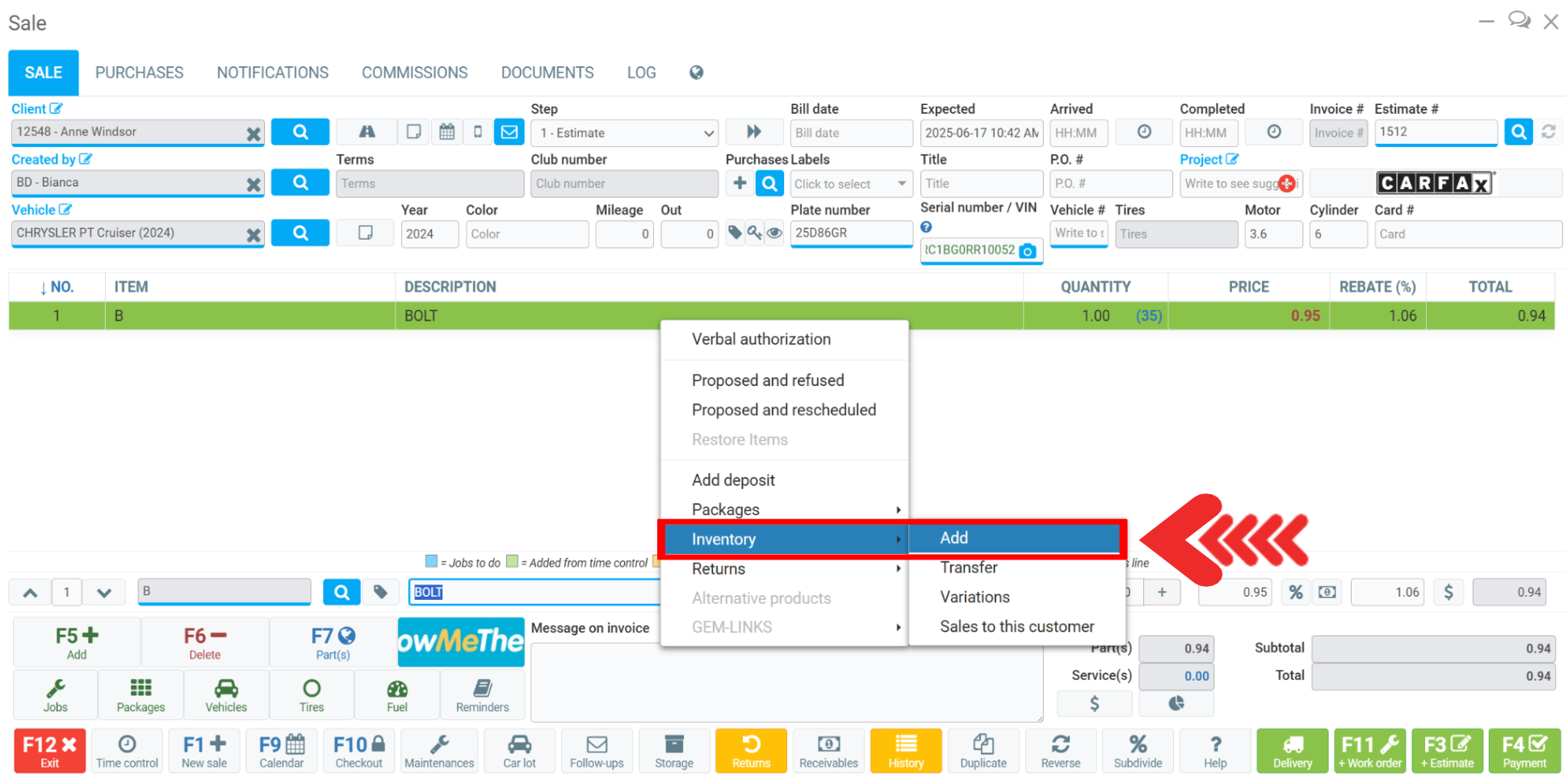Screen dimensions: 1568x784
Task: Open the CARFAX report button
Action: click(1434, 183)
